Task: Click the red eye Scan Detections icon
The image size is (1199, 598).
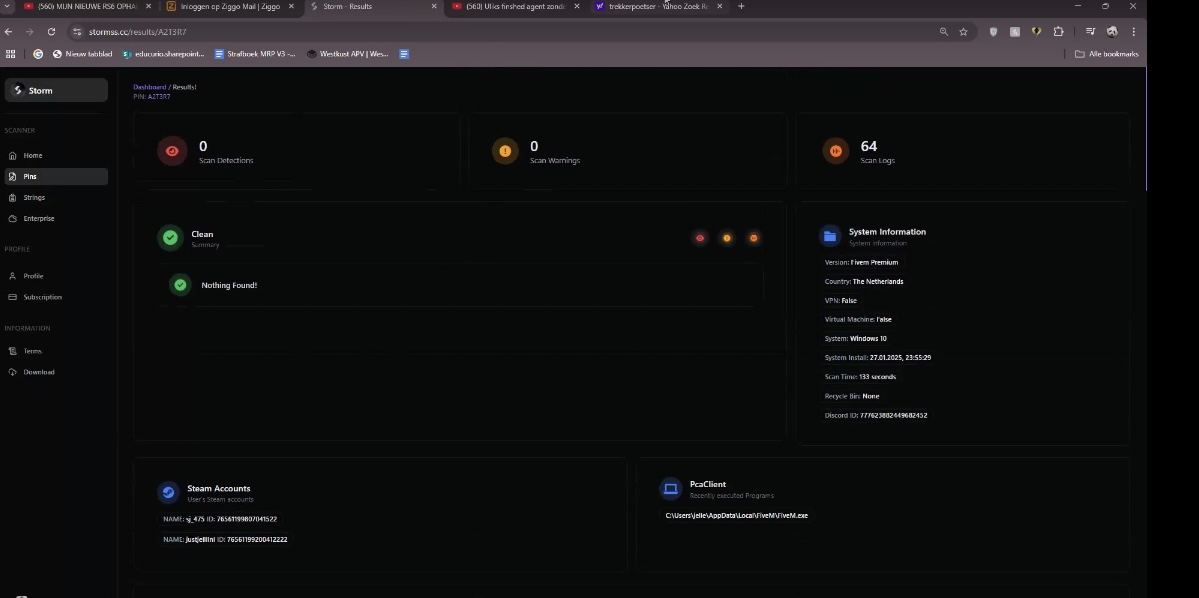Action: [x=172, y=151]
